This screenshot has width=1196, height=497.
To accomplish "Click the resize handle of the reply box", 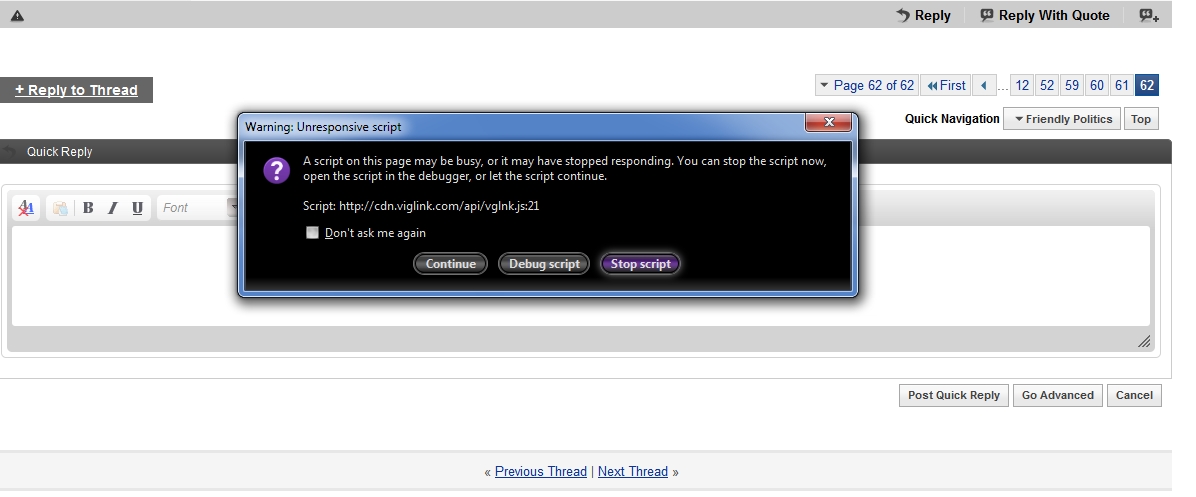I will pos(1143,341).
